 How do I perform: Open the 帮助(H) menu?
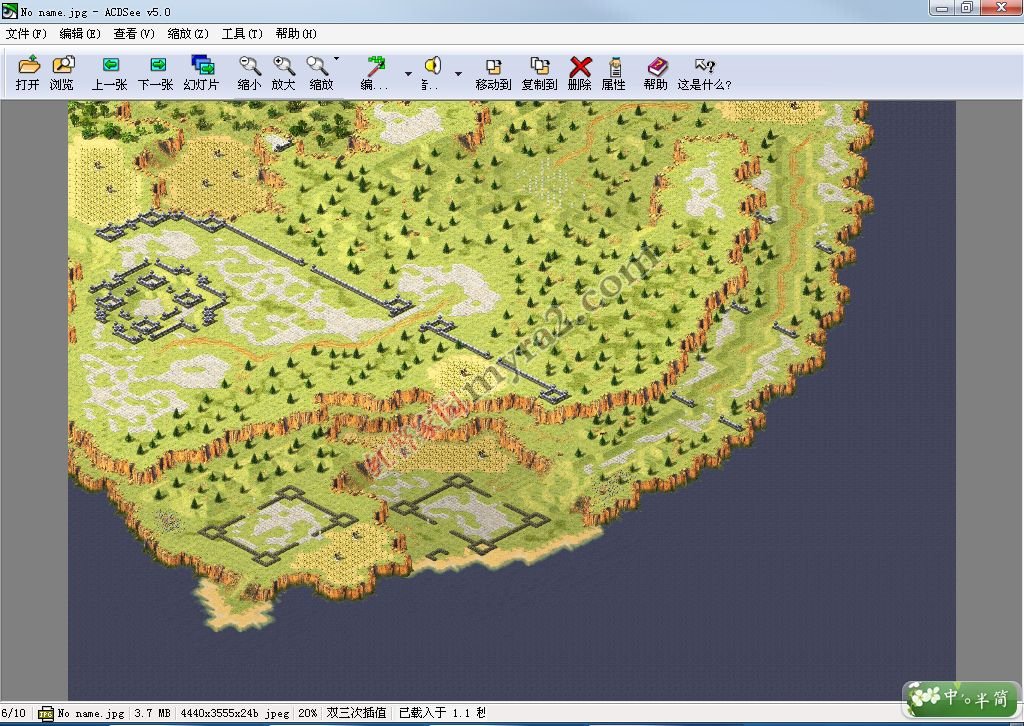click(x=296, y=34)
